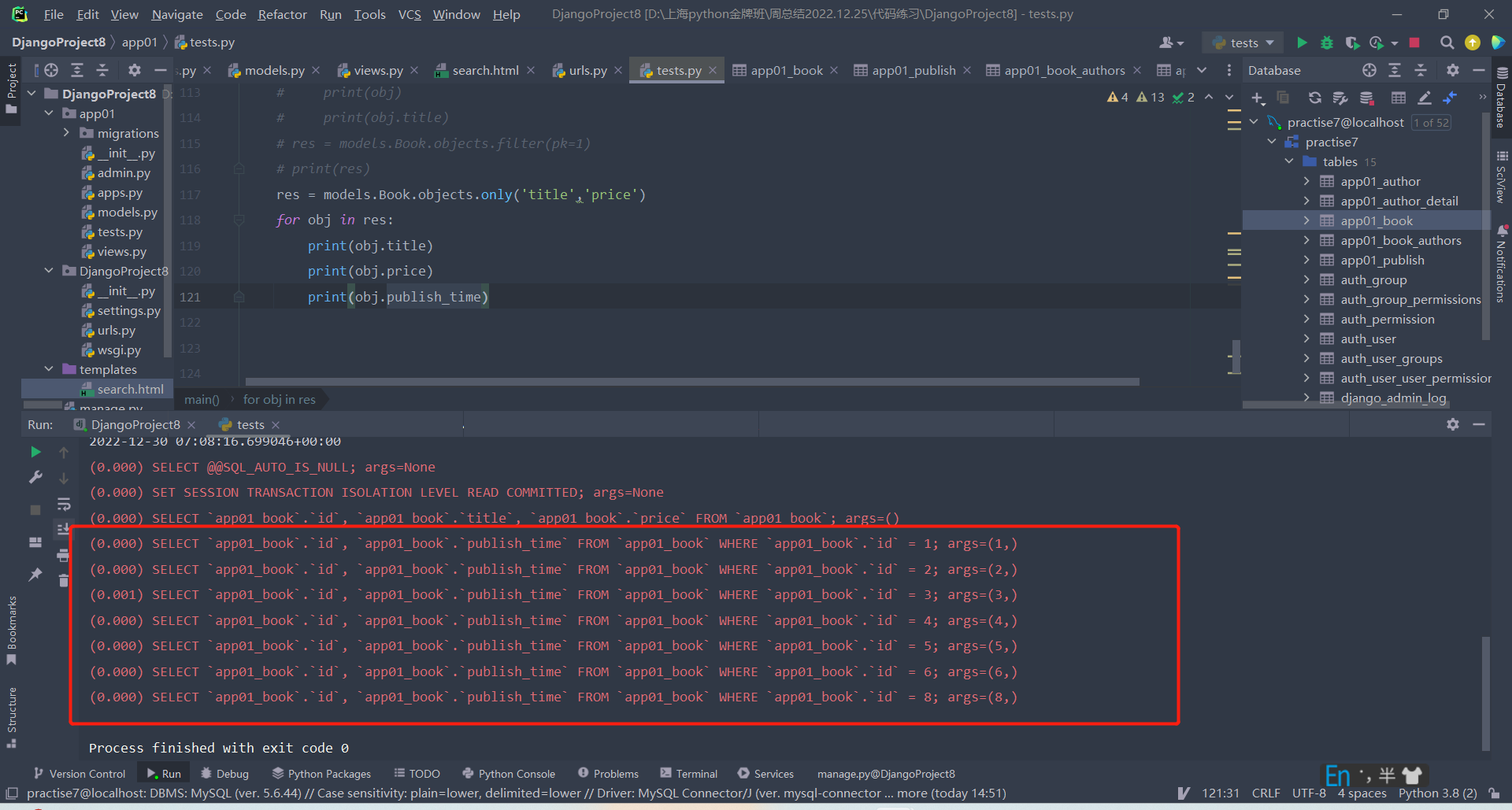
Task: Open the Python Console tool window
Action: 509,774
